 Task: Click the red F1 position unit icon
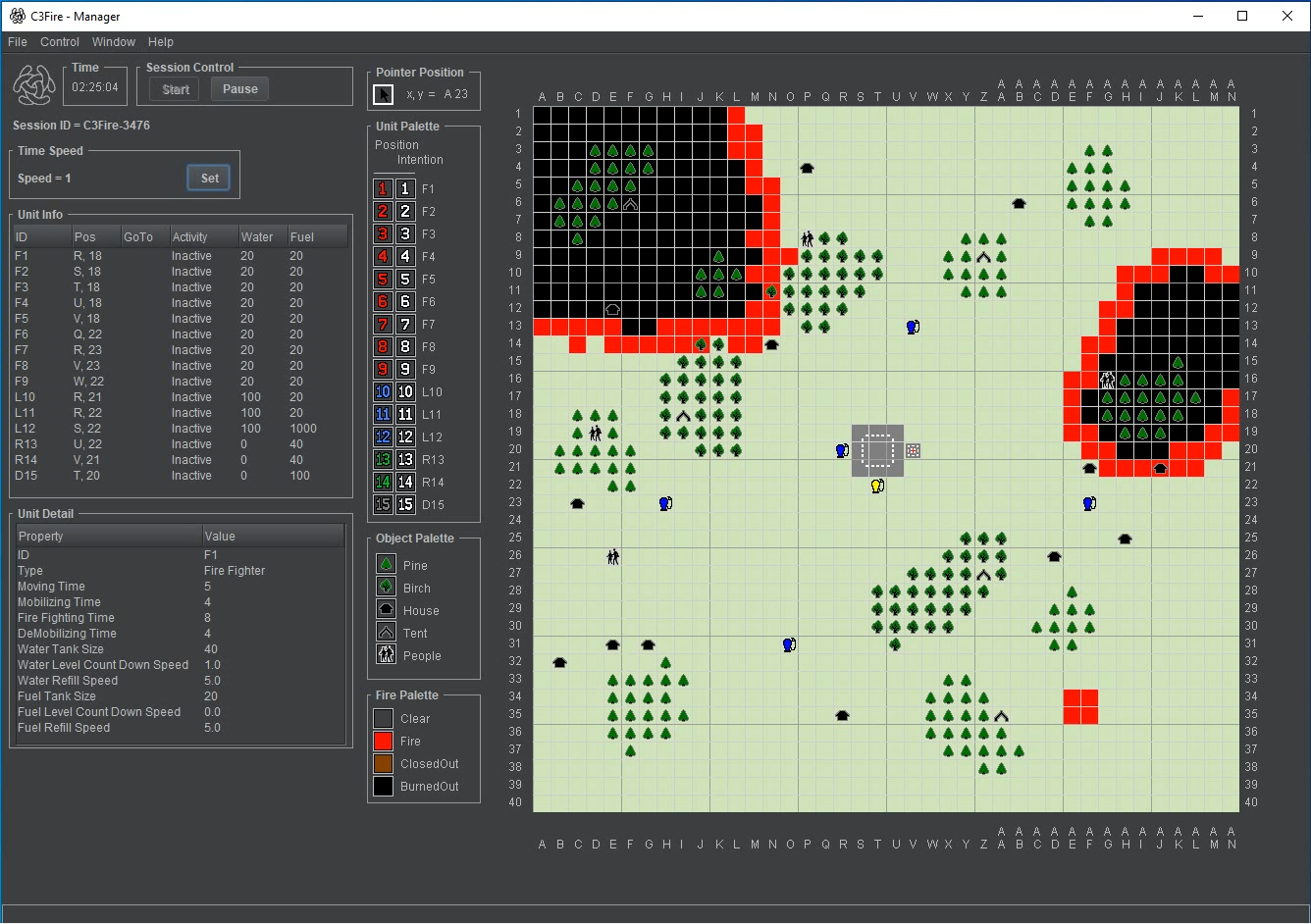pos(384,188)
